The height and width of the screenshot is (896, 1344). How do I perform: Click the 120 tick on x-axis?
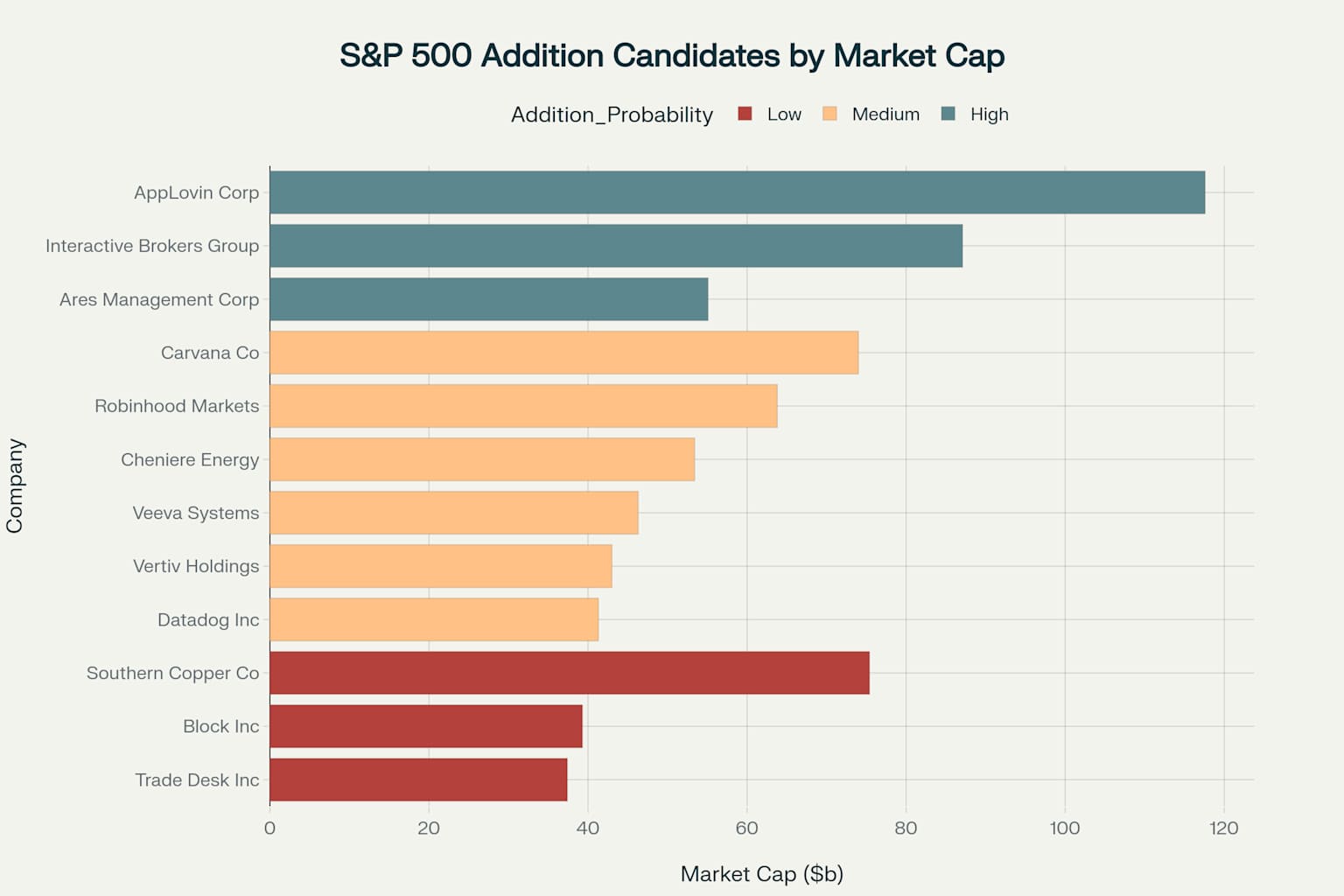point(1223,829)
